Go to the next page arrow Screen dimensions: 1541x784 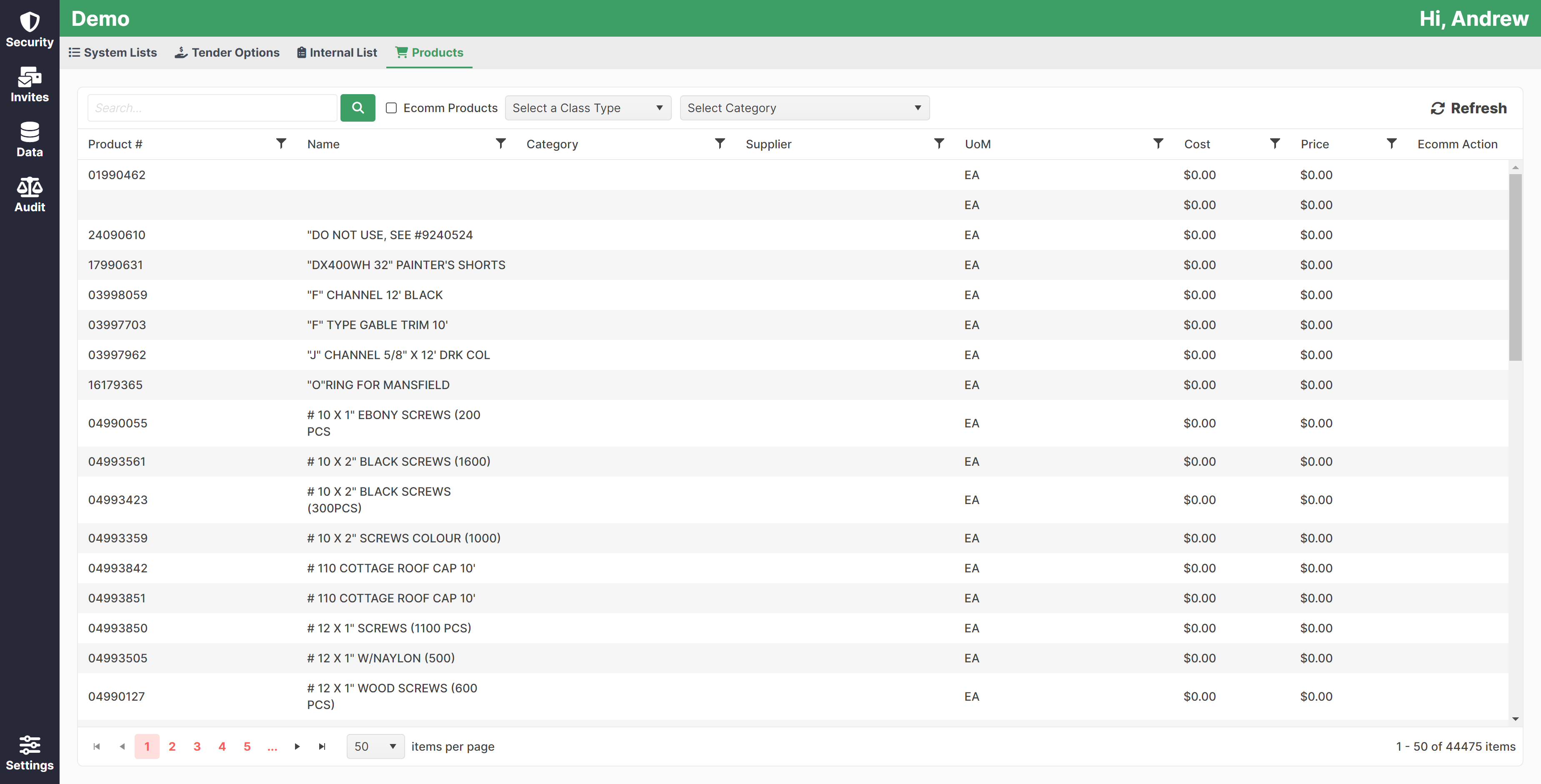click(x=297, y=747)
